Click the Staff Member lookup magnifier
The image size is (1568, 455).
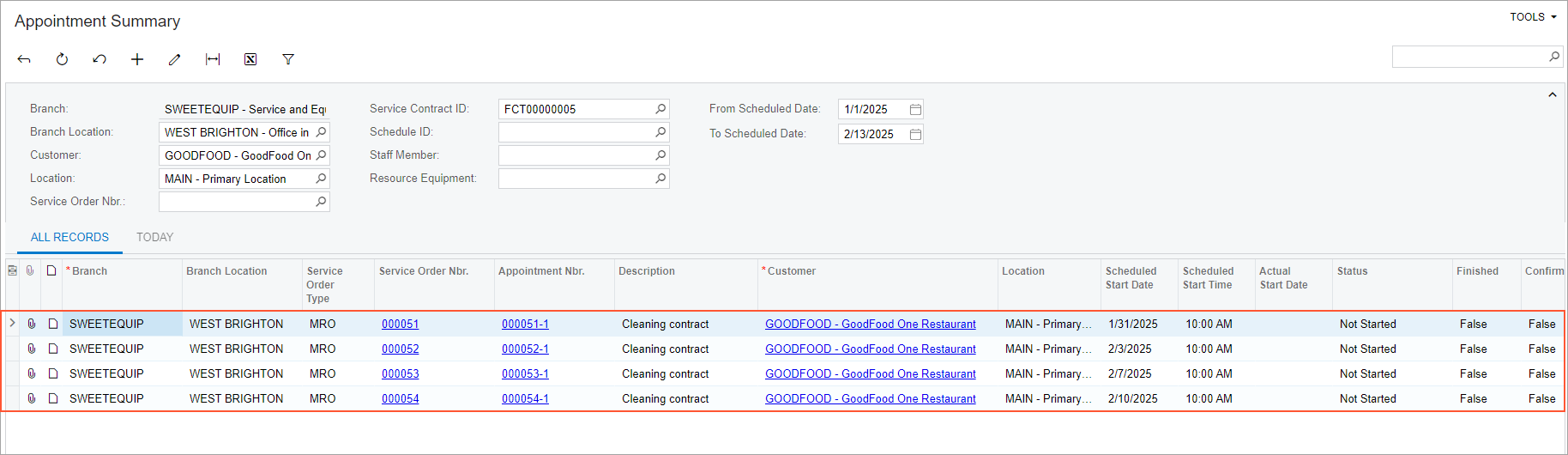(x=660, y=155)
